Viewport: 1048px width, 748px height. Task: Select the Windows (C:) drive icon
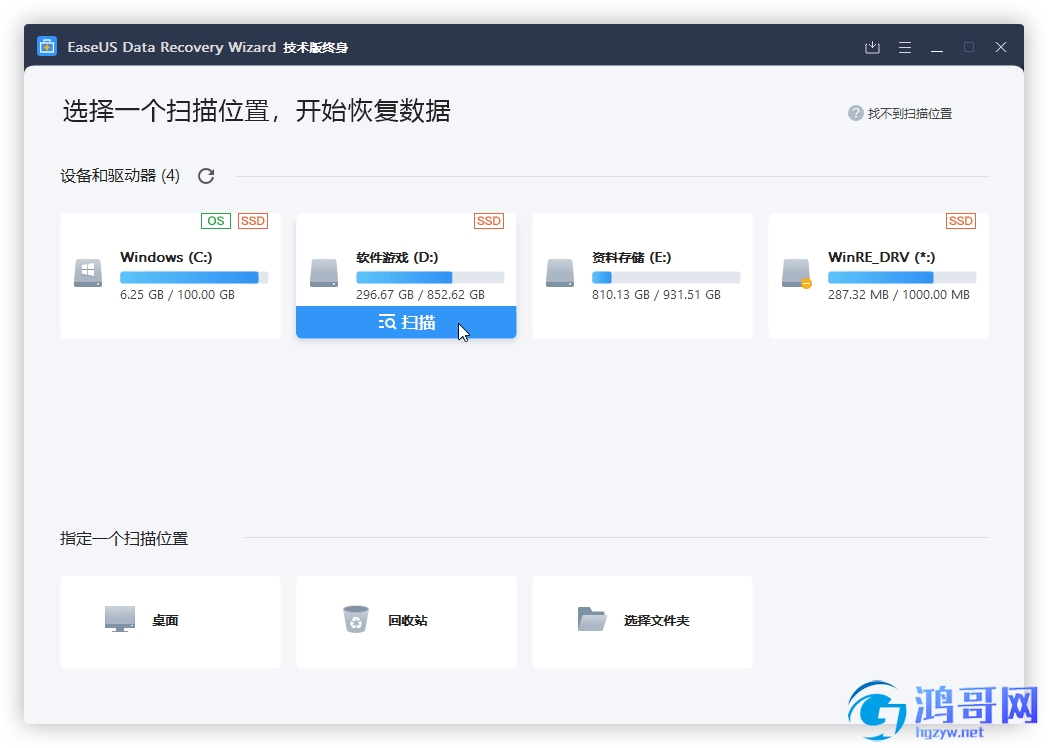pos(88,273)
